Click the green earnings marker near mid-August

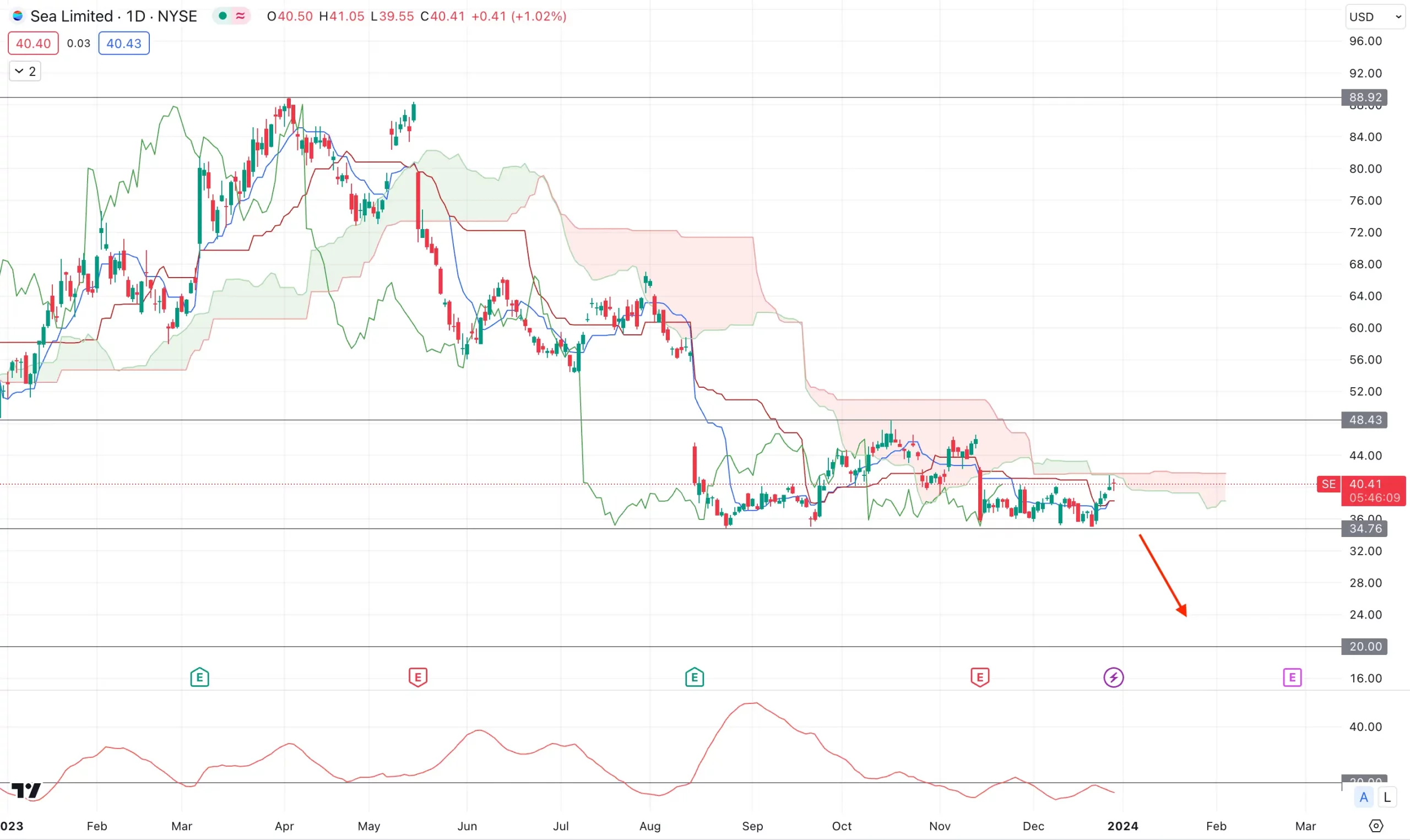pyautogui.click(x=695, y=677)
